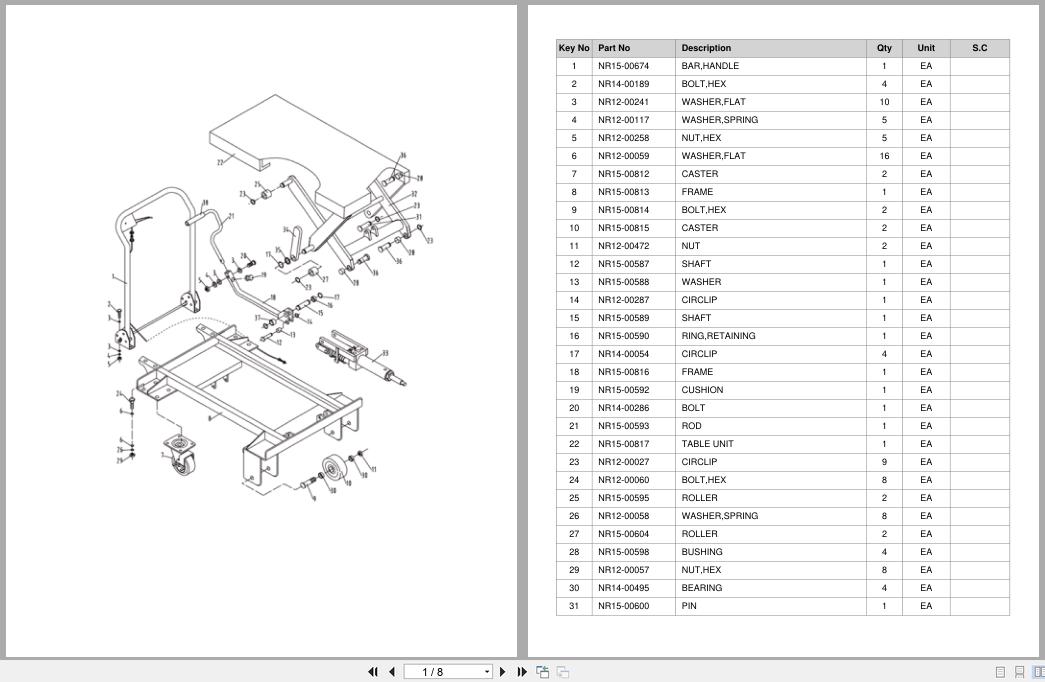The image size is (1045, 682).
Task: Jump to the last page
Action: (x=522, y=672)
